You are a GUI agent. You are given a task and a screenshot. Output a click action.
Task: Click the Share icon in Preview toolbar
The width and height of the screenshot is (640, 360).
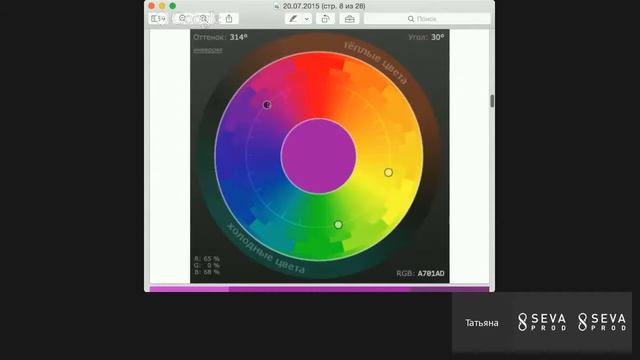coord(229,19)
